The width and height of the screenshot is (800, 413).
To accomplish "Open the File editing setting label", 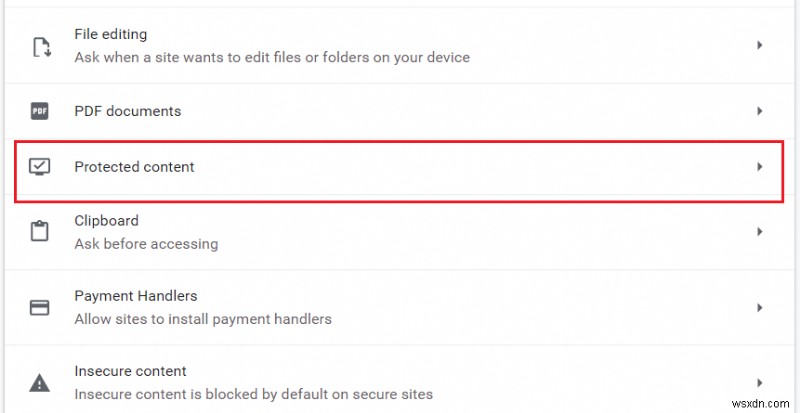I will click(110, 35).
